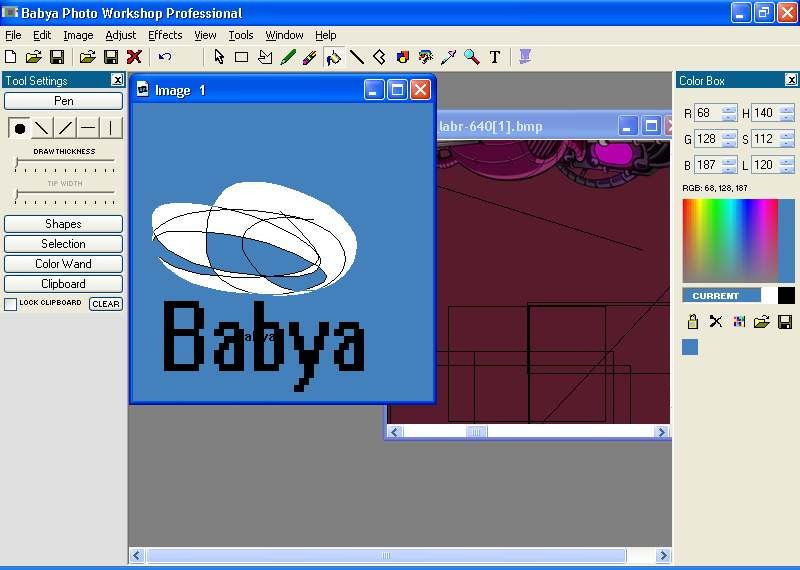Click the red X delete icon in toolbar
This screenshot has width=800, height=570.
(x=134, y=57)
